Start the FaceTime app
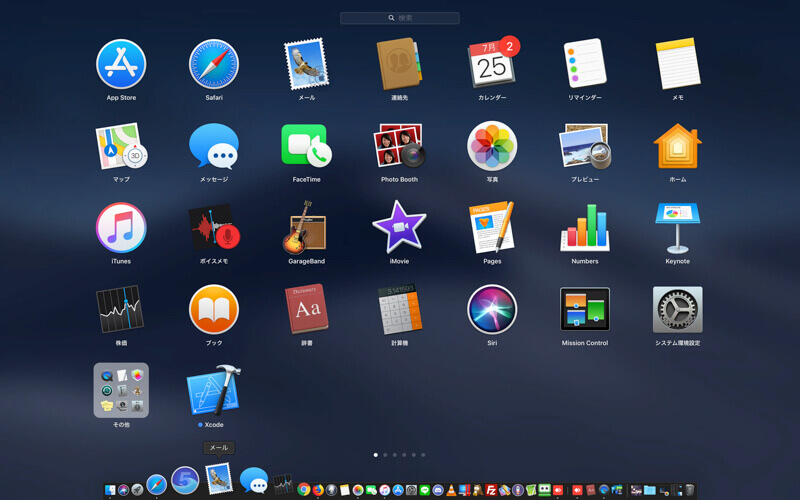This screenshot has width=800, height=500. pos(306,145)
